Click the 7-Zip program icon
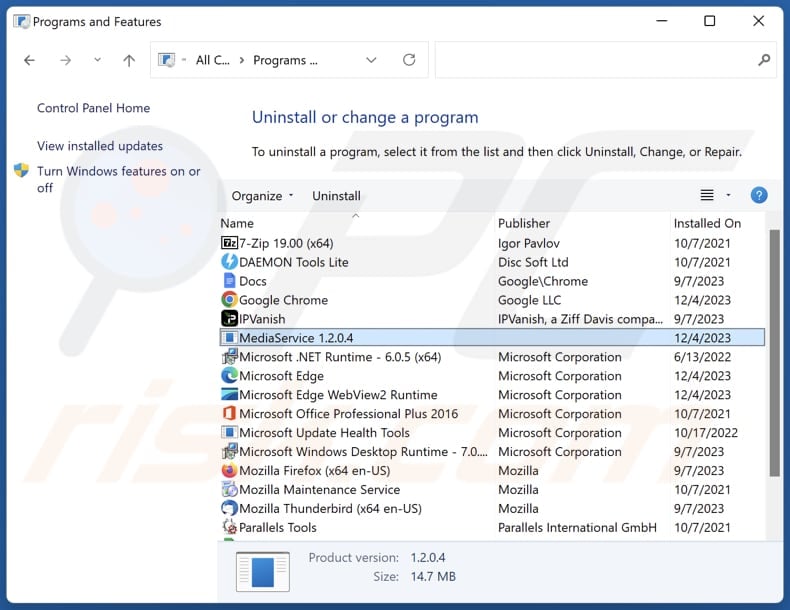 [x=229, y=243]
